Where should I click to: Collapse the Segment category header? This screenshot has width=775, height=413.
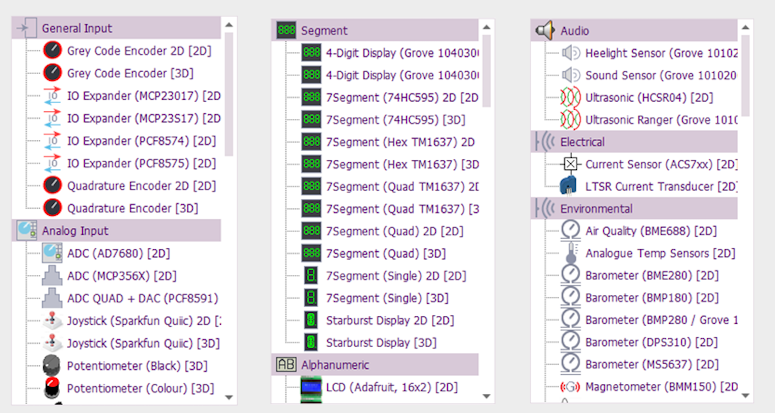click(x=324, y=31)
